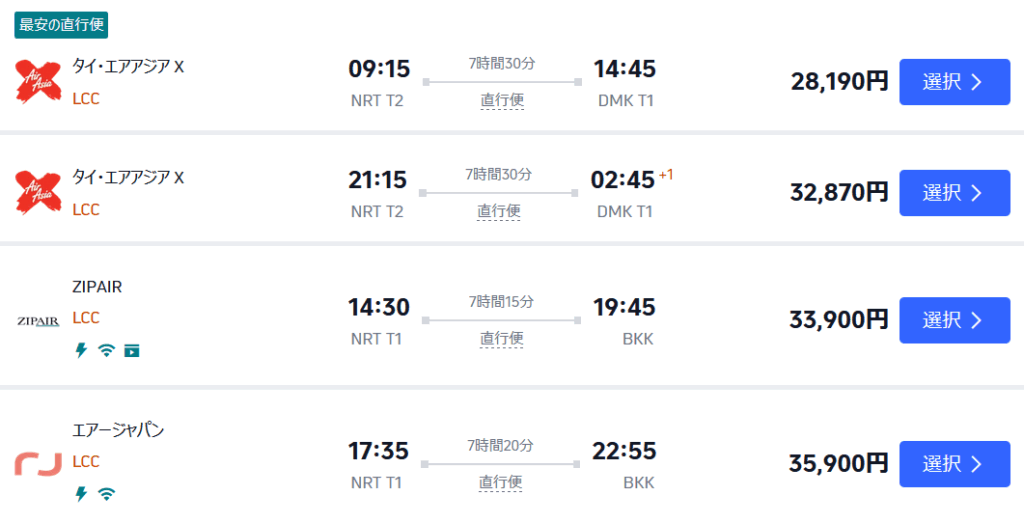This screenshot has width=1024, height=523.
Task: Click the ZIPAIR power outlet icon
Action: (x=81, y=350)
